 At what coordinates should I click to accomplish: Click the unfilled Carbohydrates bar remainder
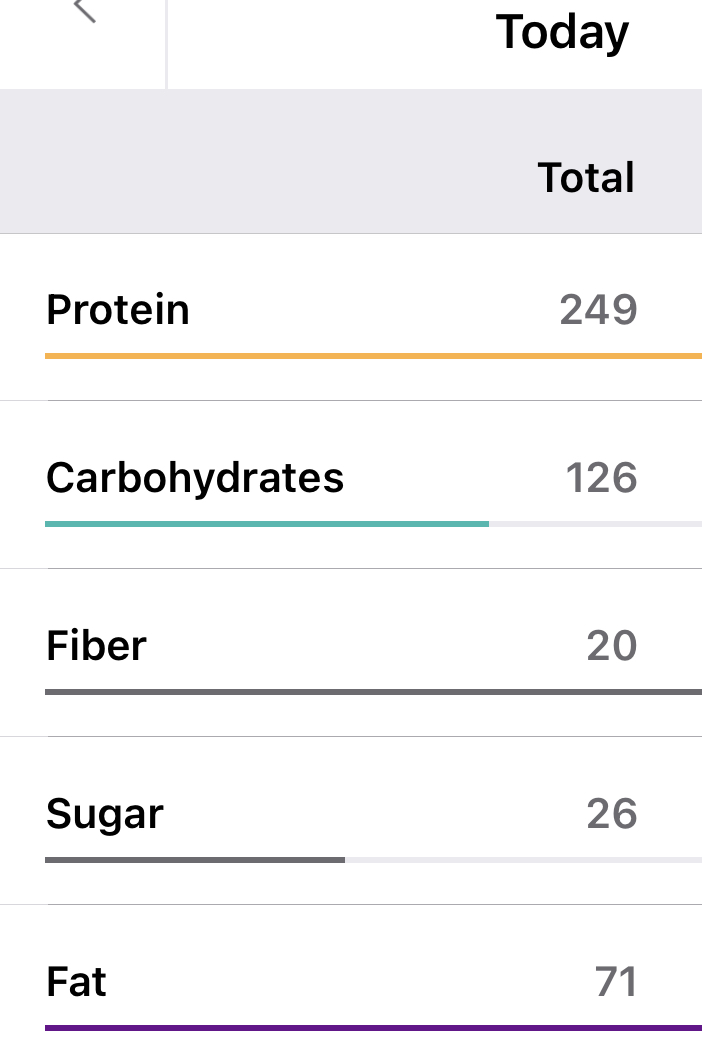click(595, 523)
